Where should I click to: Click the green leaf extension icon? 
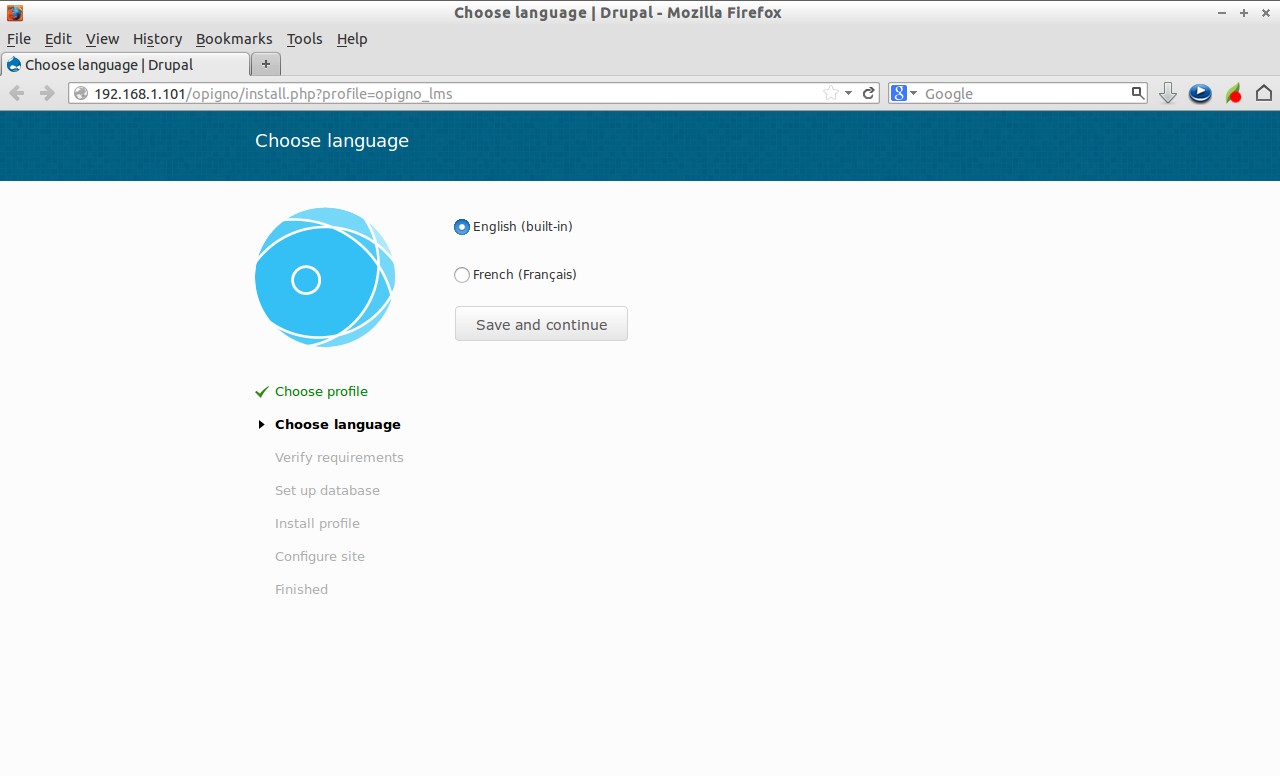pyautogui.click(x=1234, y=93)
